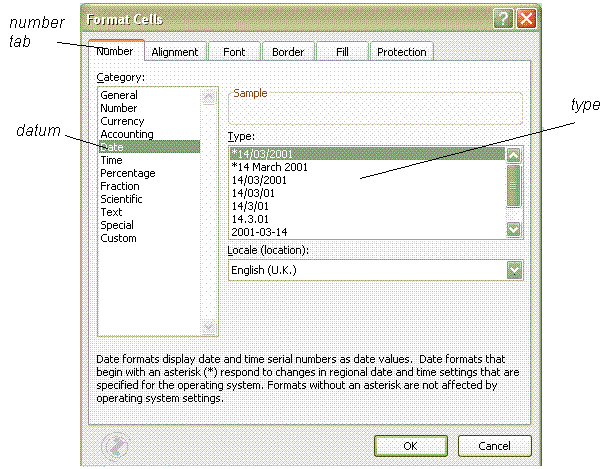Select the 14.3.01 date type
The height and width of the screenshot is (469, 608).
click(250, 218)
